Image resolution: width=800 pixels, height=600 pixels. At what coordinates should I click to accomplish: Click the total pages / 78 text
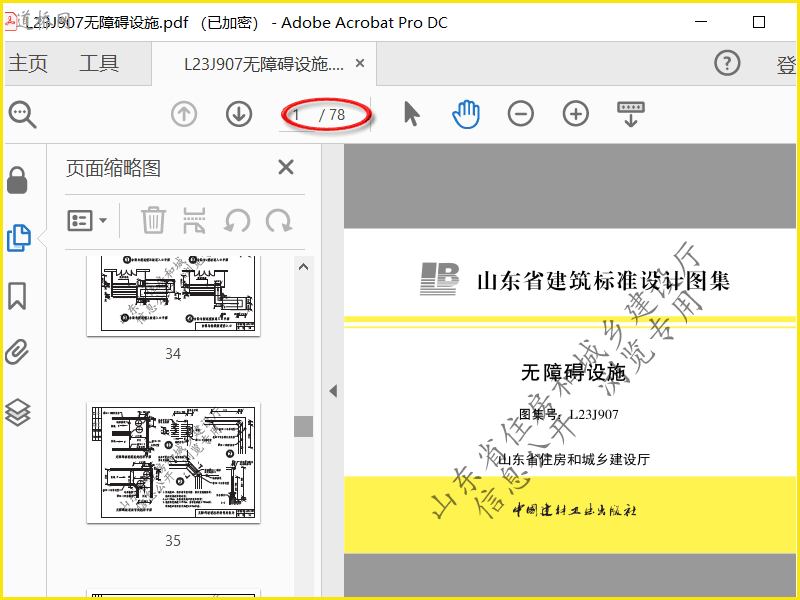(x=332, y=115)
